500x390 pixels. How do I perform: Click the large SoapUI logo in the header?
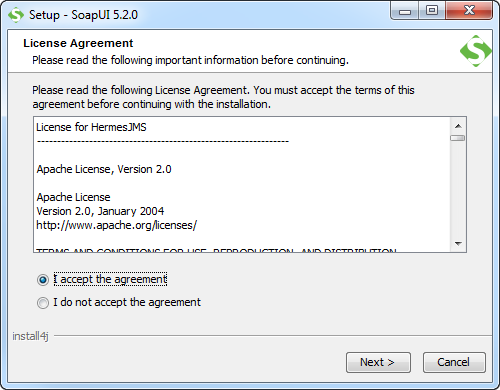(476, 51)
